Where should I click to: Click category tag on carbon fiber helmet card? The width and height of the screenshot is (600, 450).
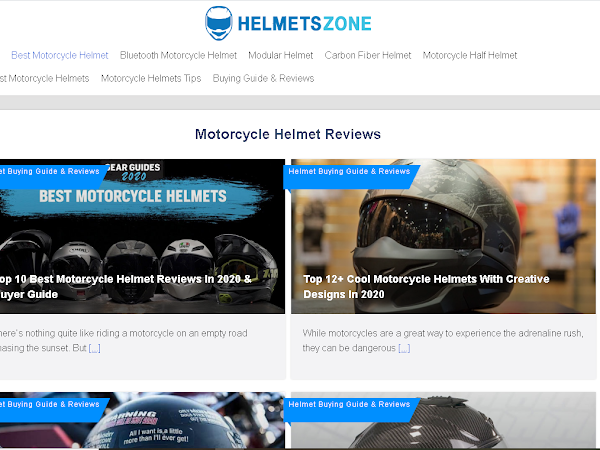[x=349, y=404]
